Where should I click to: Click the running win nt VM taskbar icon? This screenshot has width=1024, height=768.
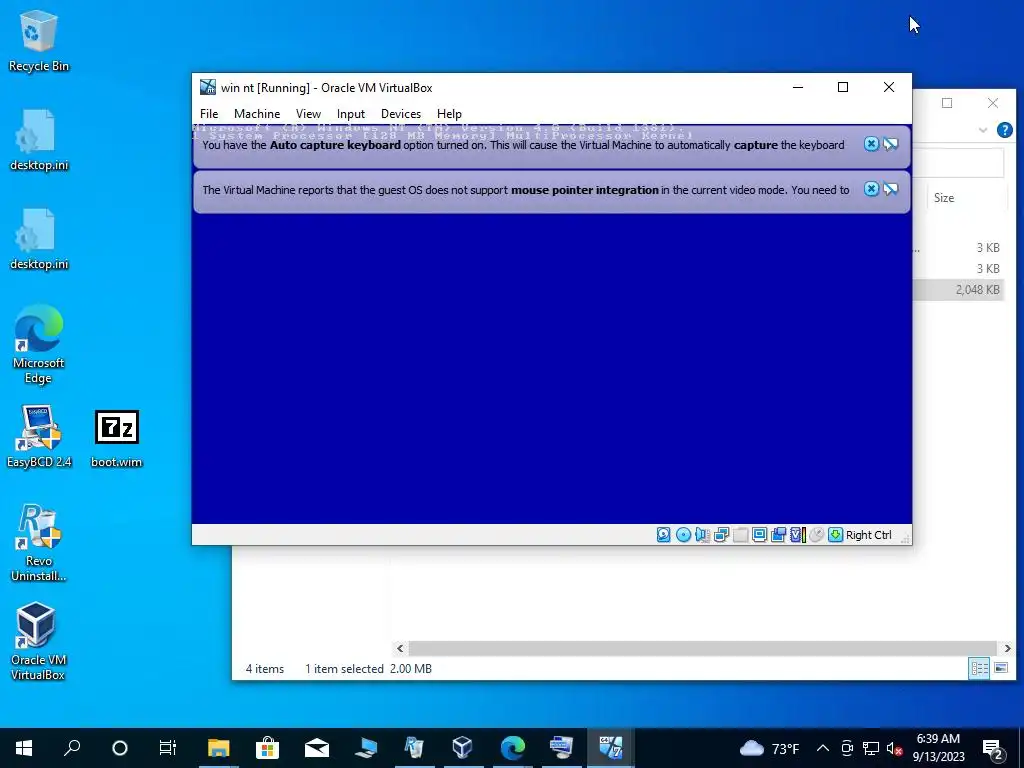click(610, 748)
